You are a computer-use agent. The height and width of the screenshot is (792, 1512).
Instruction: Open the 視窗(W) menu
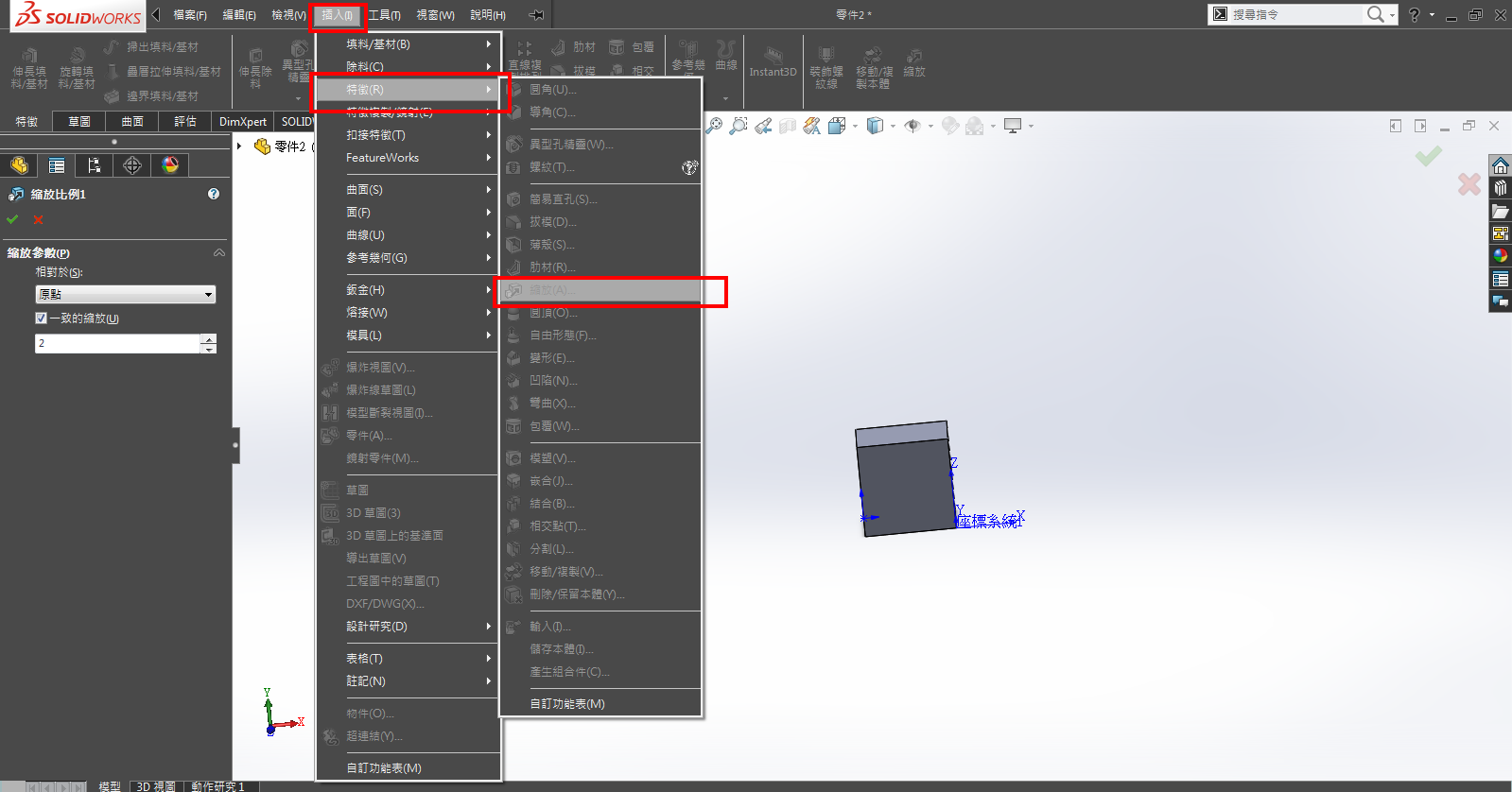tap(435, 15)
